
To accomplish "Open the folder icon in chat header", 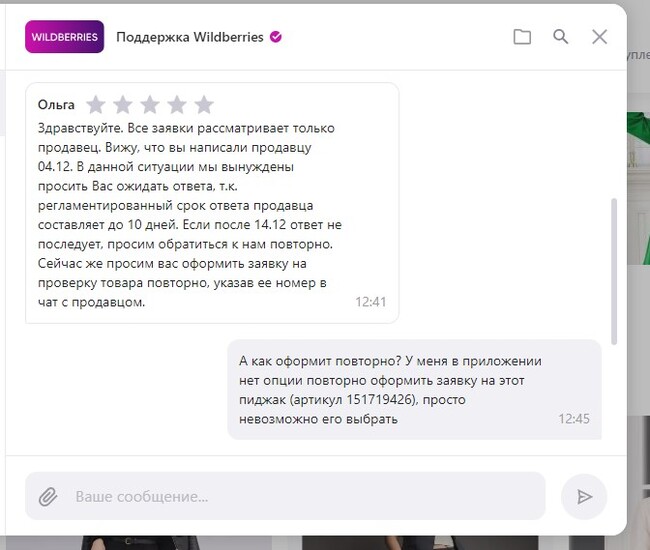I will 522,37.
